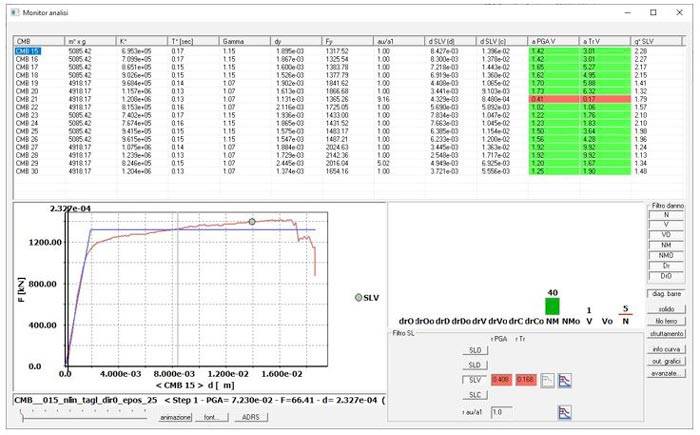Sort by the m* x g column header

point(90,41)
